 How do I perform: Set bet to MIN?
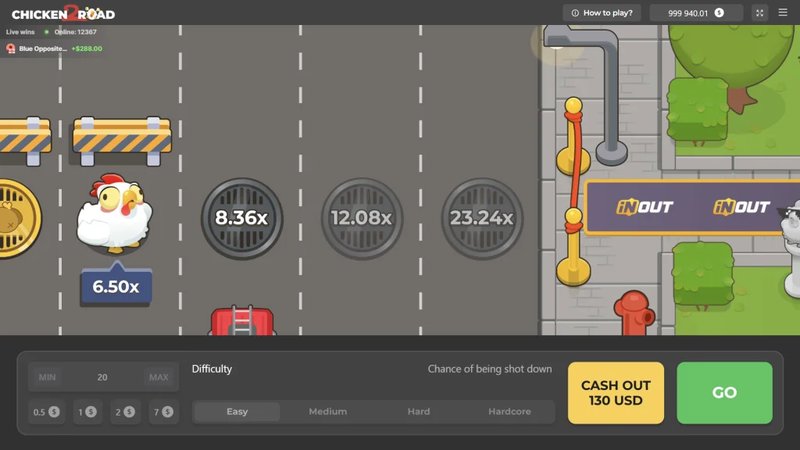point(47,377)
